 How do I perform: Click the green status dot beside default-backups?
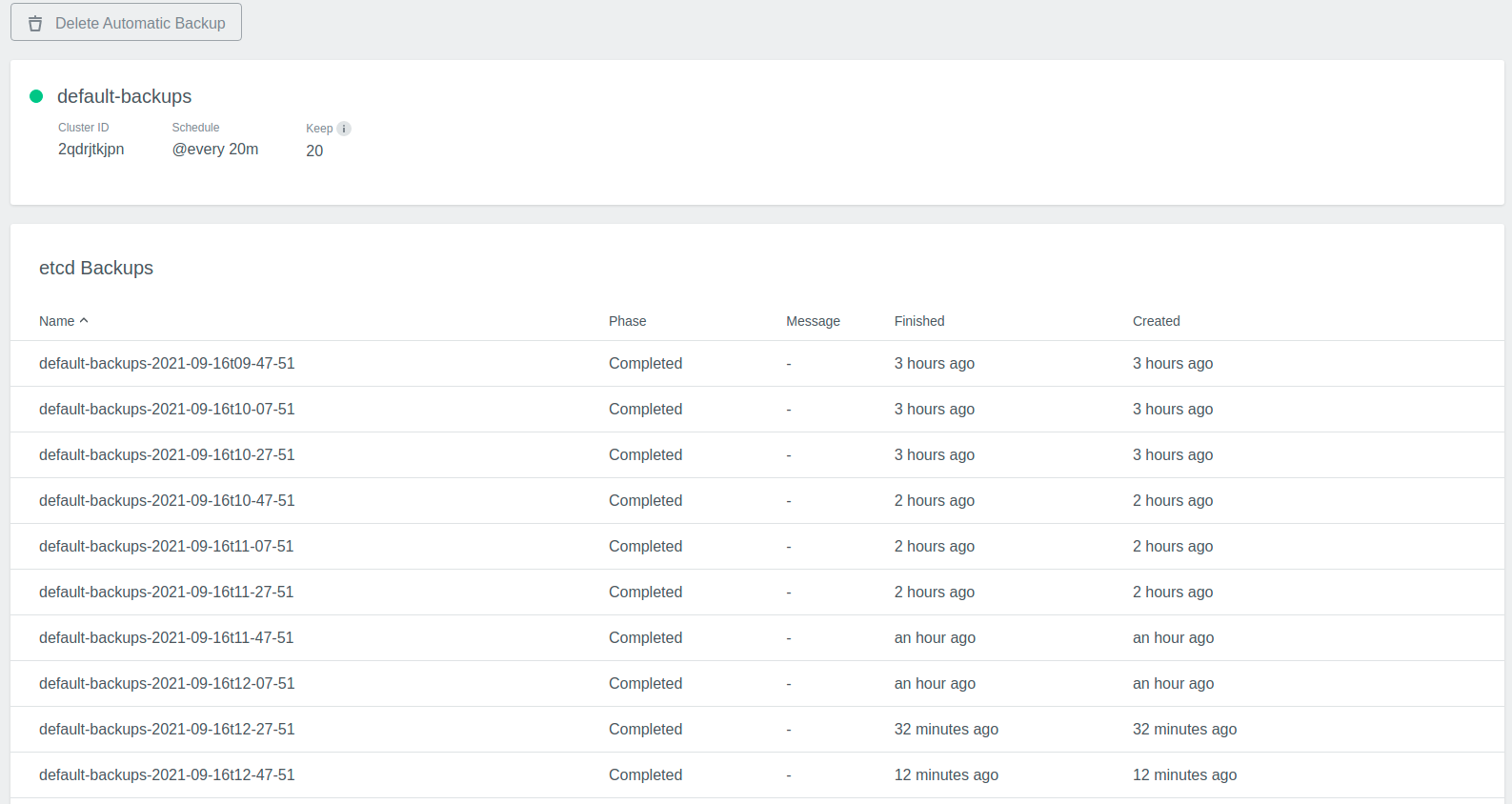click(x=36, y=96)
